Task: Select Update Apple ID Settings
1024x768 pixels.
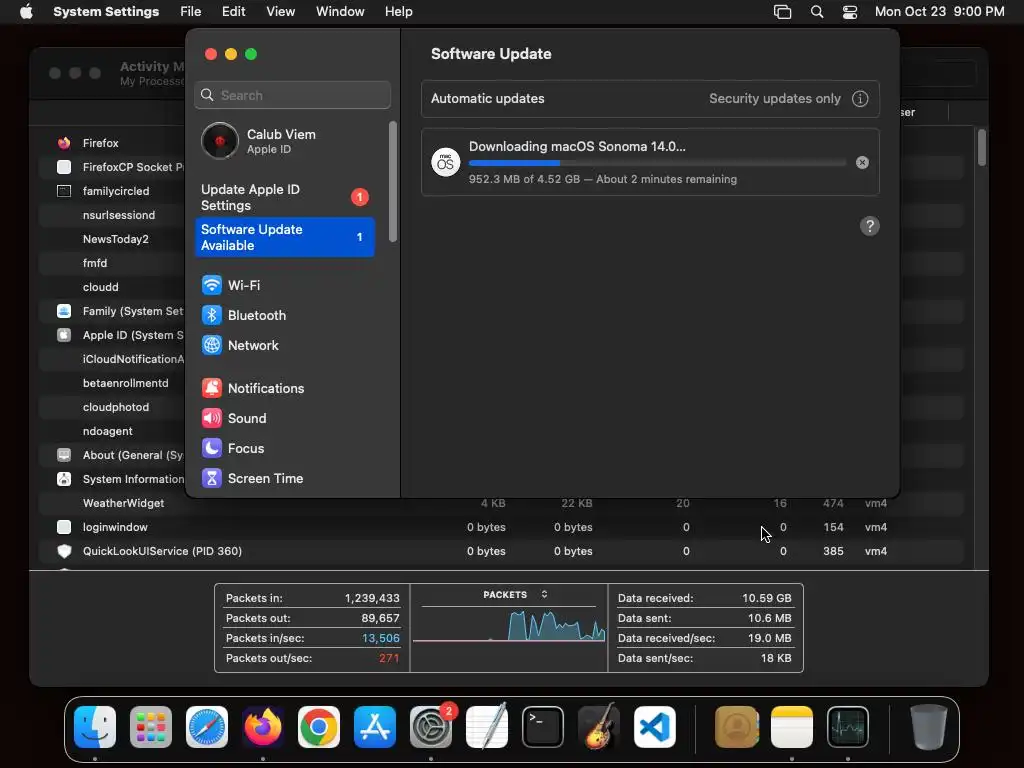Action: coord(285,197)
